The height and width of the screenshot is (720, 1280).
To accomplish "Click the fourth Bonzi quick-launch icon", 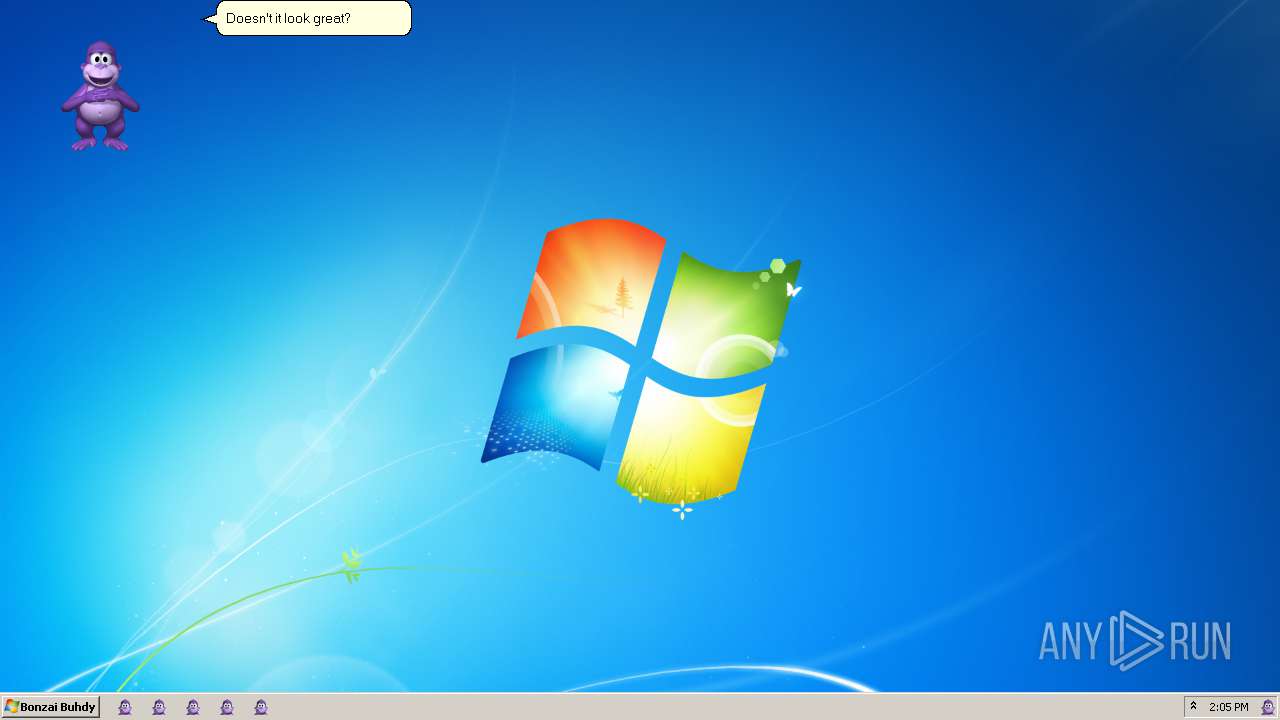I will [x=227, y=707].
